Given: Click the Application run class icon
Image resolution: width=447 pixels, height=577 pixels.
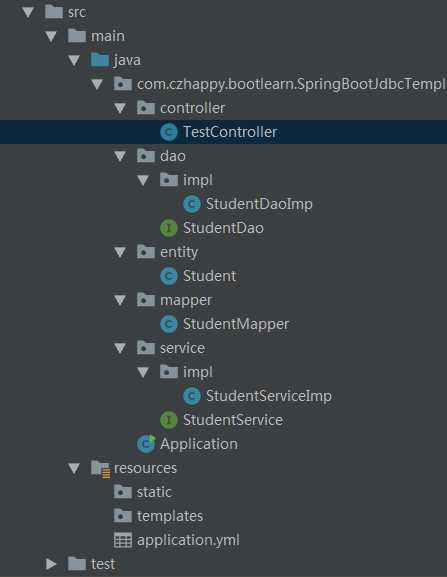Looking at the screenshot, I should (x=146, y=444).
